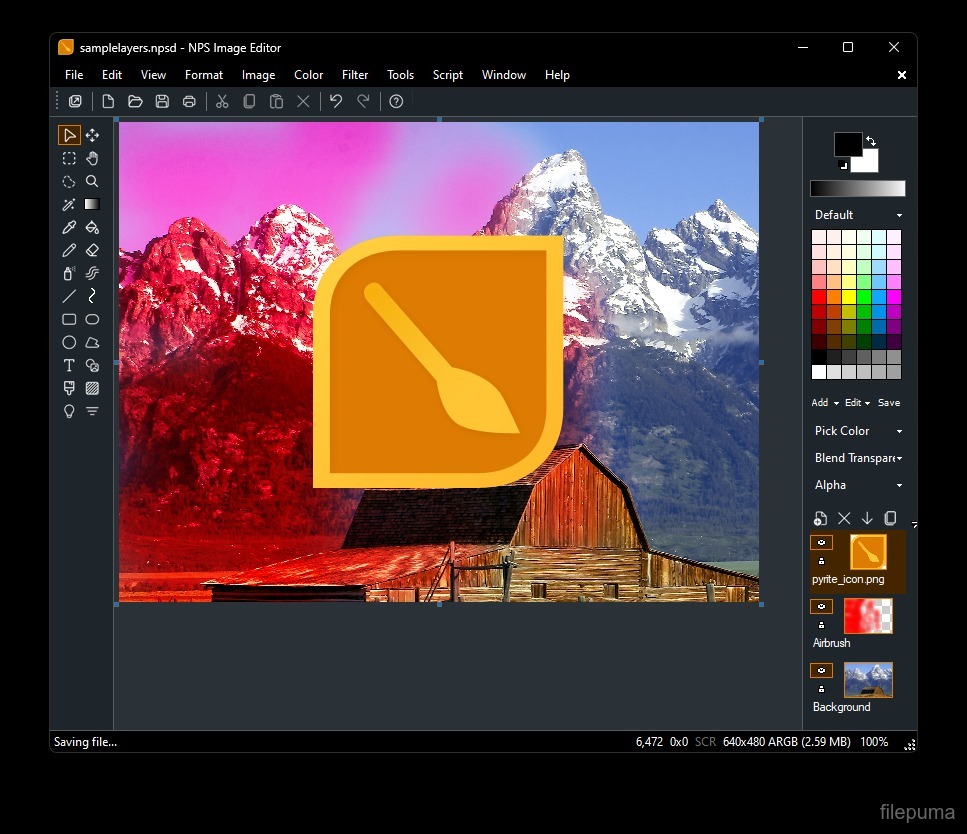This screenshot has width=967, height=834.
Task: Swap foreground and background colors
Action: pyautogui.click(x=871, y=141)
